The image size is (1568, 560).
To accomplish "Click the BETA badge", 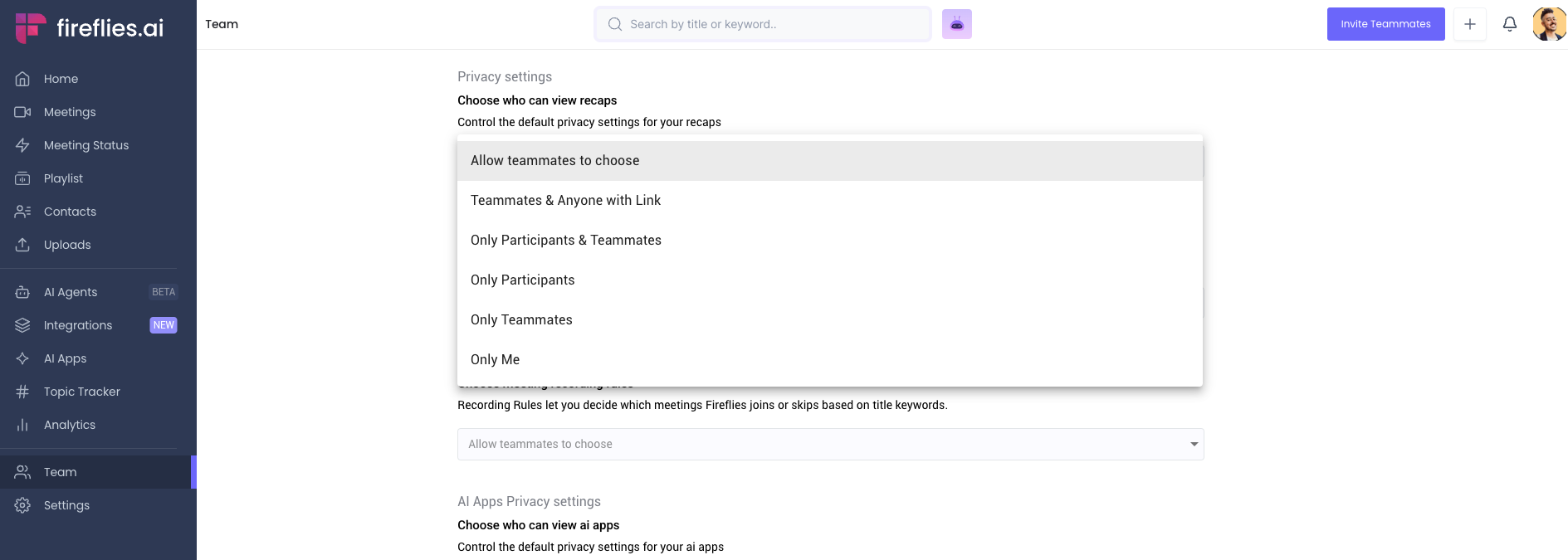I will tap(164, 292).
